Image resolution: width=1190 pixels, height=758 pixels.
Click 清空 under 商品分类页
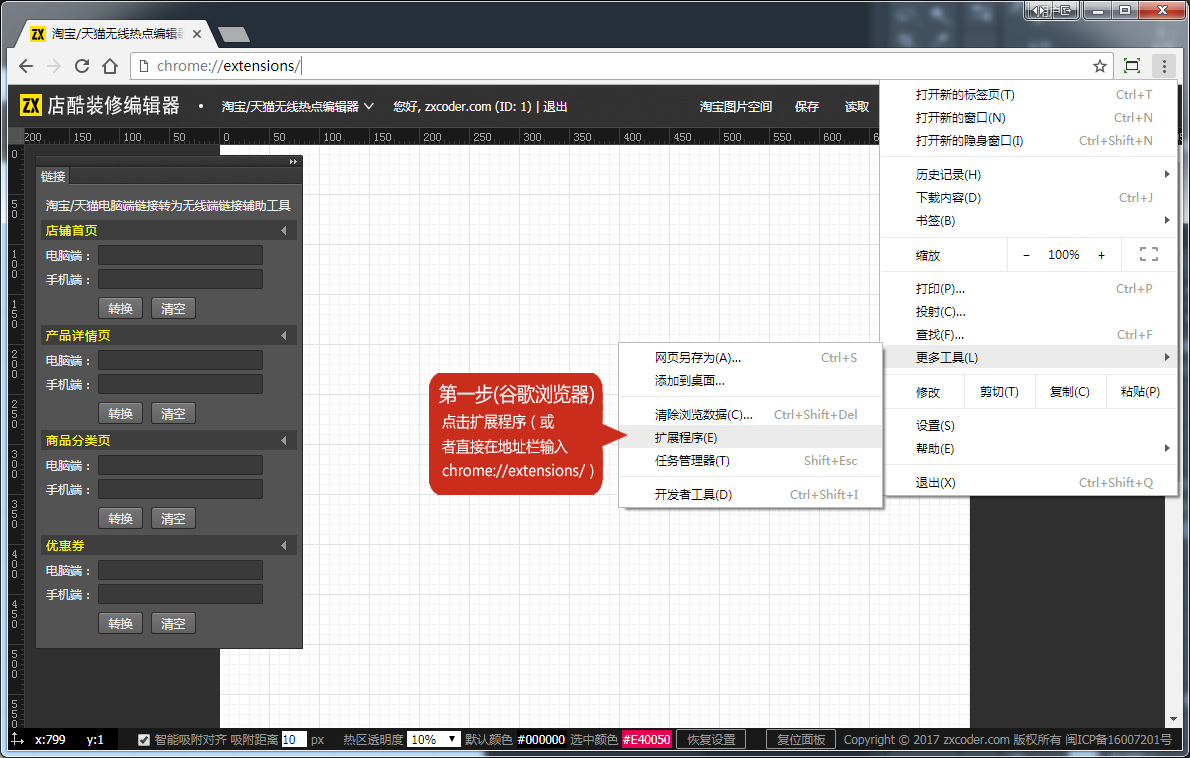(x=173, y=518)
